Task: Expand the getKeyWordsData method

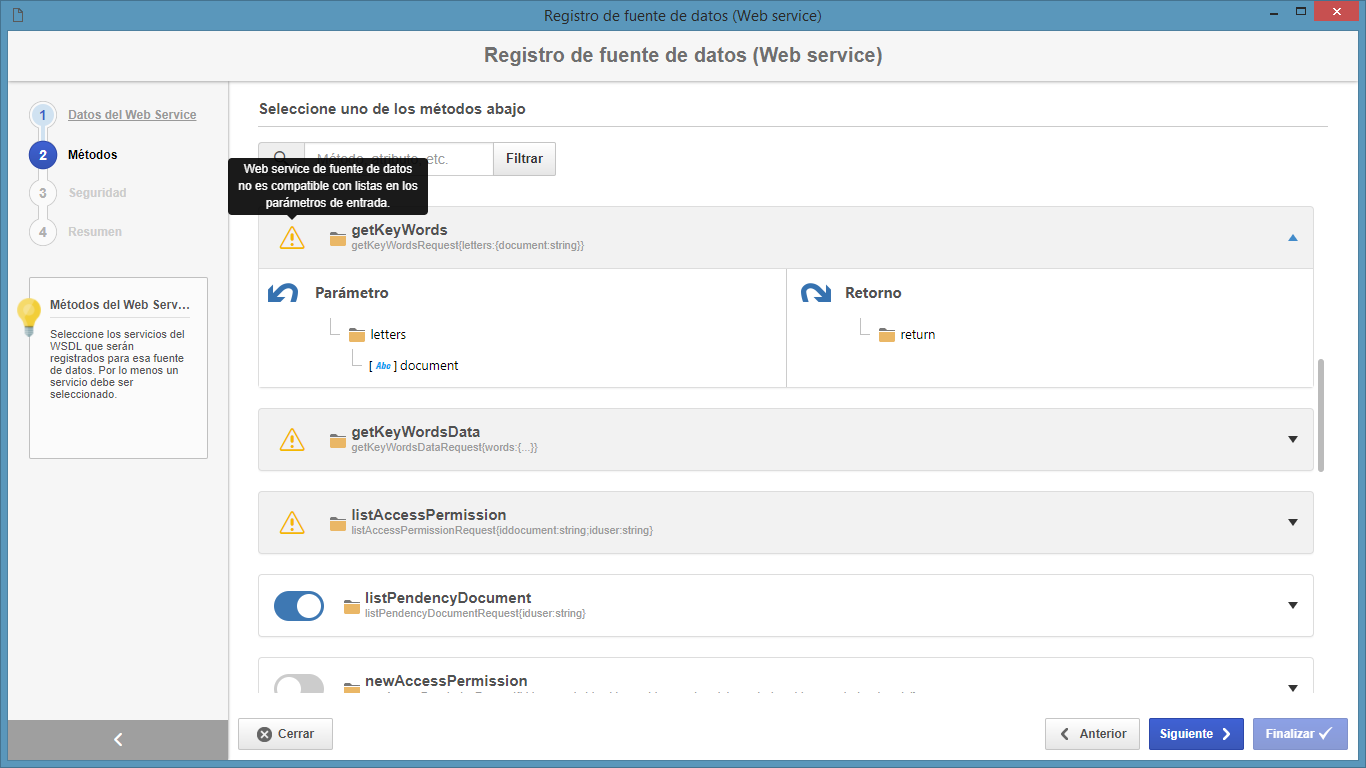Action: click(x=1293, y=440)
